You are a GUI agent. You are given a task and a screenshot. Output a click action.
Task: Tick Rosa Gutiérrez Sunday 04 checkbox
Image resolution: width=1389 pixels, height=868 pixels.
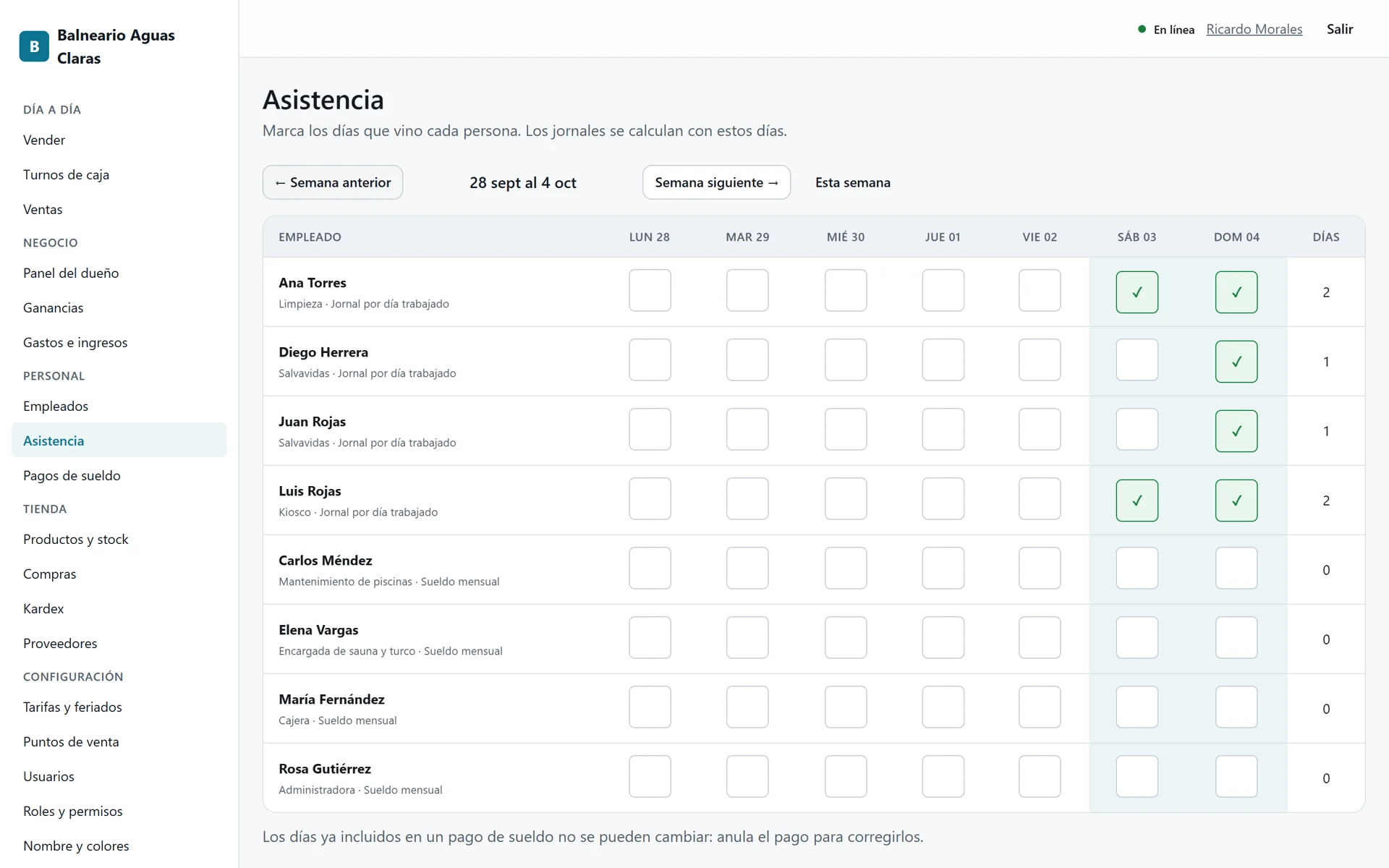click(x=1236, y=777)
